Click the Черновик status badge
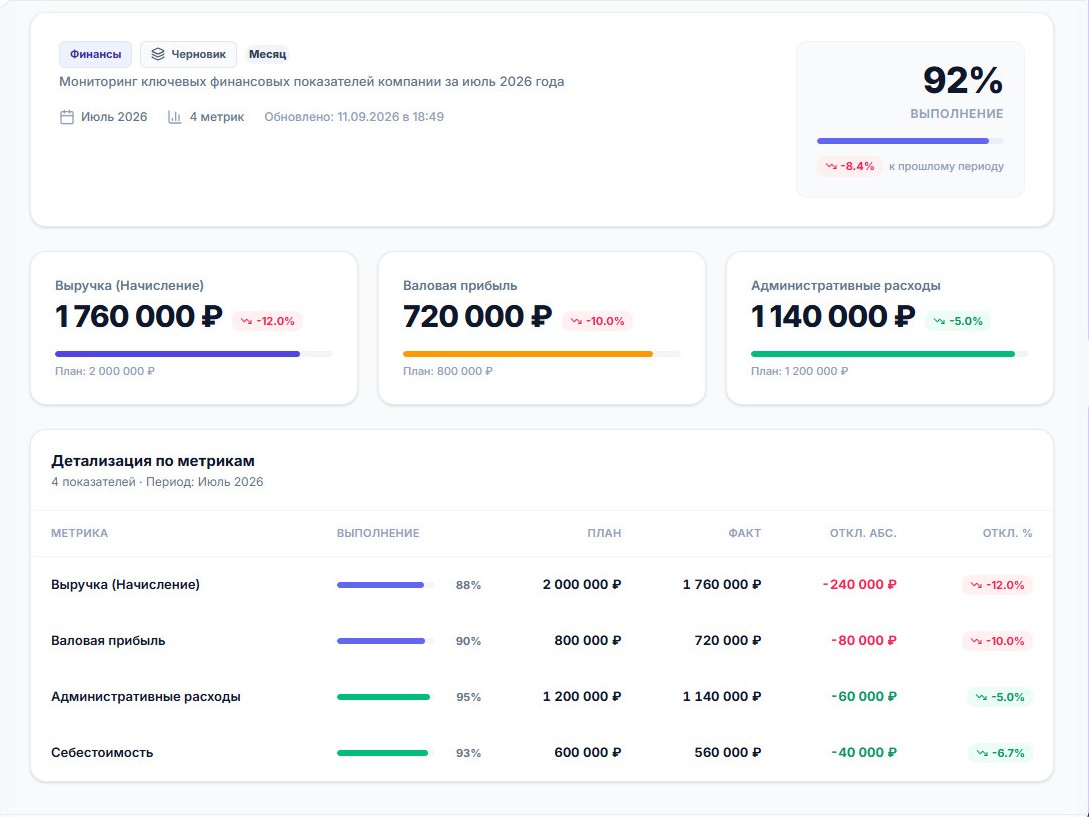 pos(188,54)
